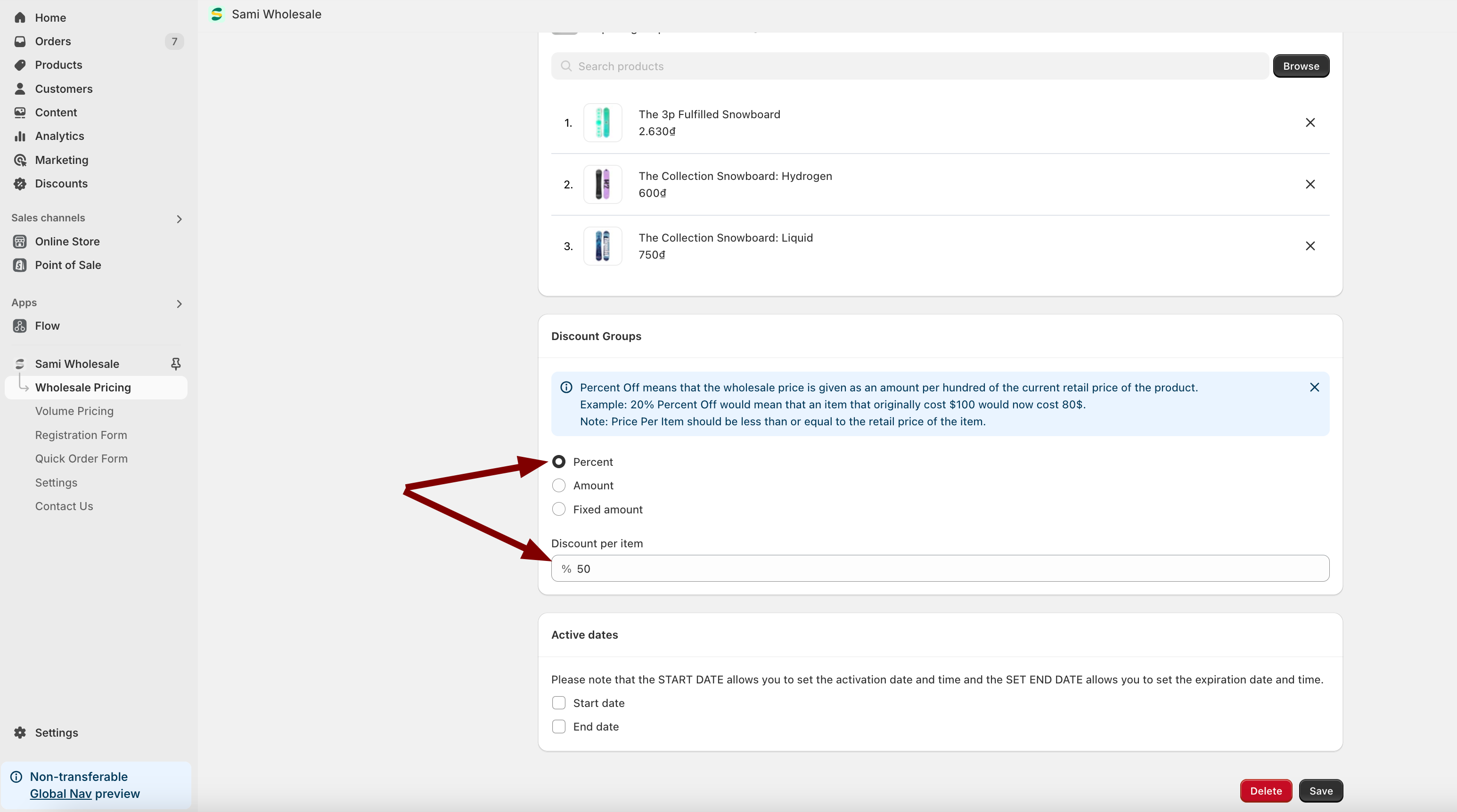Image resolution: width=1457 pixels, height=812 pixels.
Task: Click into the Search products field
Action: tap(909, 66)
